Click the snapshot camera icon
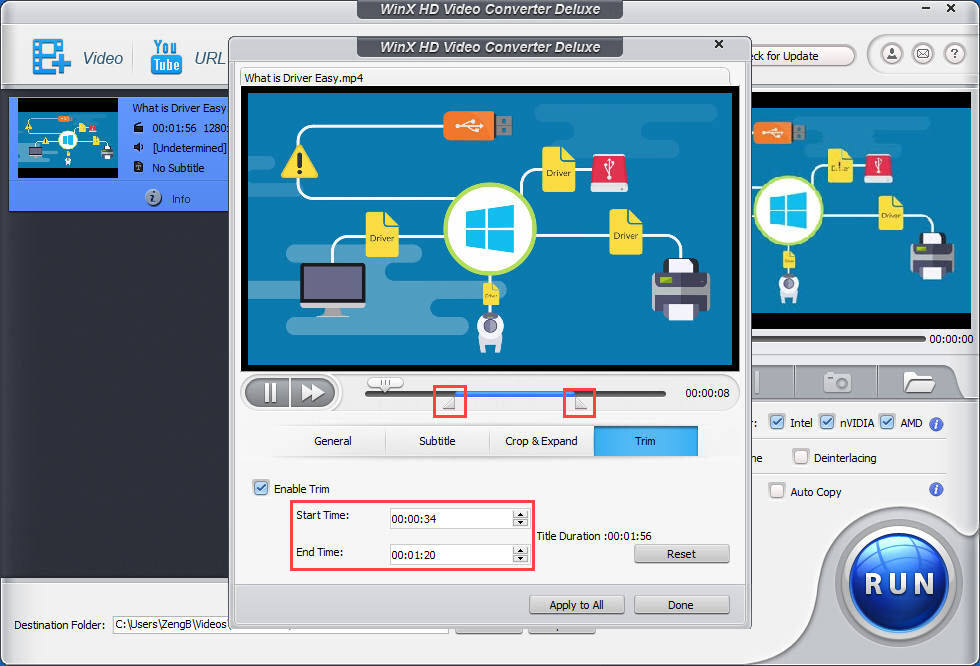Screen dimensions: 980x666 tap(837, 381)
